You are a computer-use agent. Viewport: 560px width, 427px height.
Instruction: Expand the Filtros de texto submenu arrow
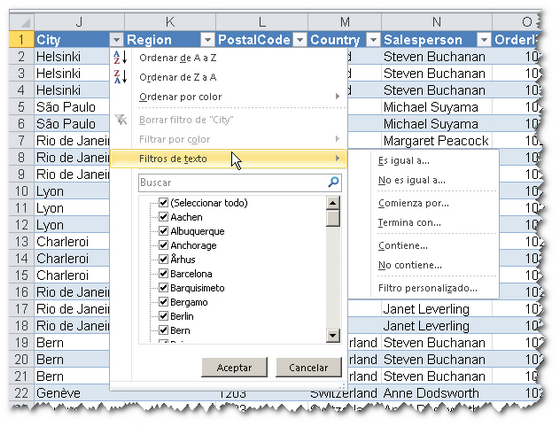[x=337, y=158]
